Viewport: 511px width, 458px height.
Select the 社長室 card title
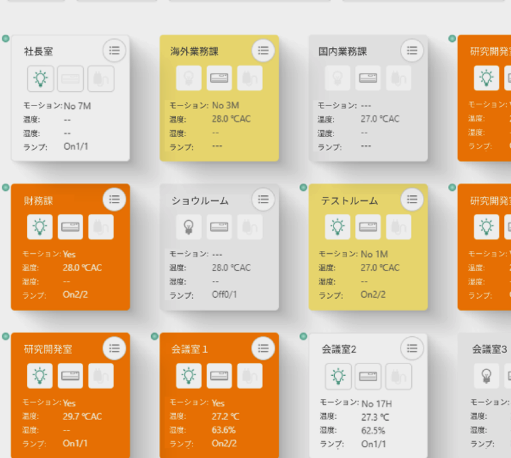(38, 51)
